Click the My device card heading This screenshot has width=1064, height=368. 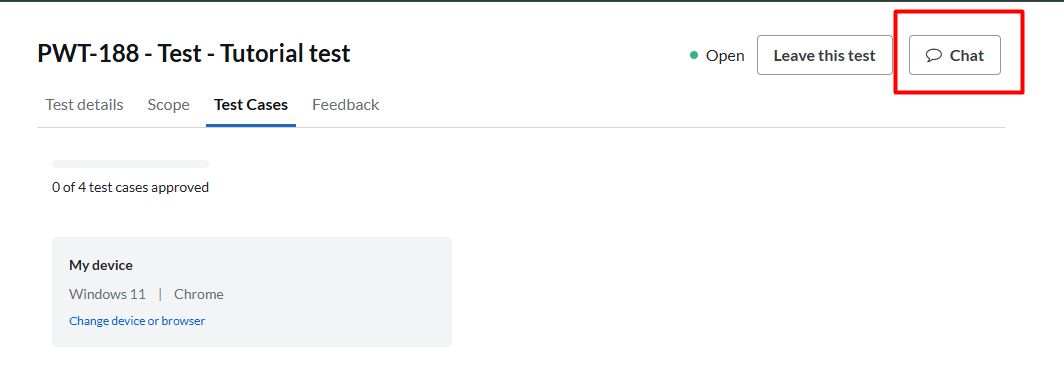(101, 265)
